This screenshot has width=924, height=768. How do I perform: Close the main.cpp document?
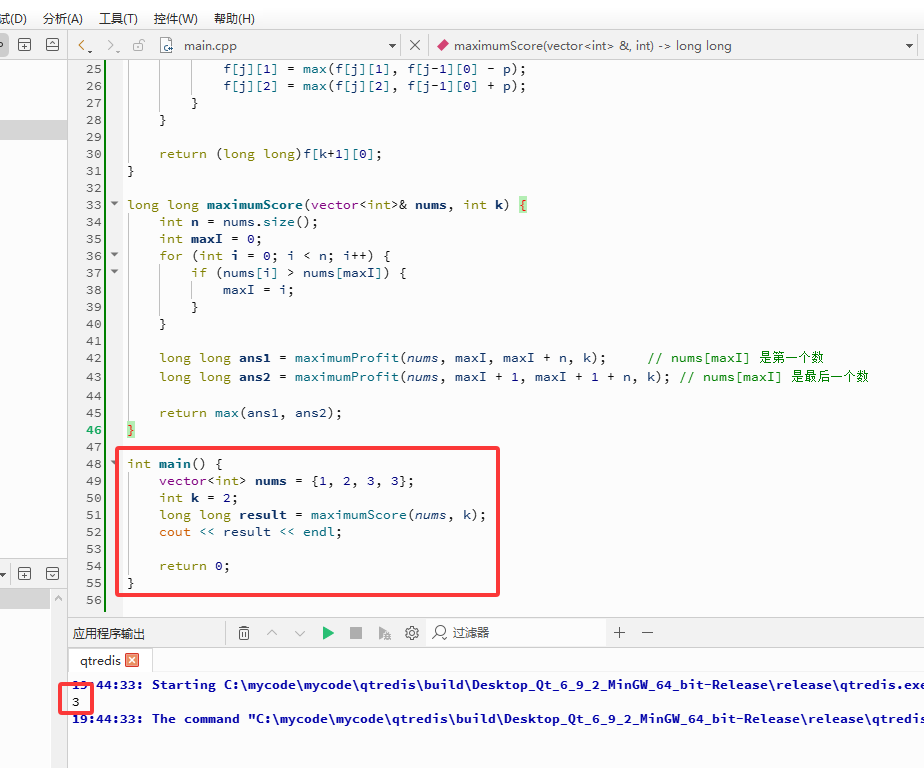tap(415, 45)
